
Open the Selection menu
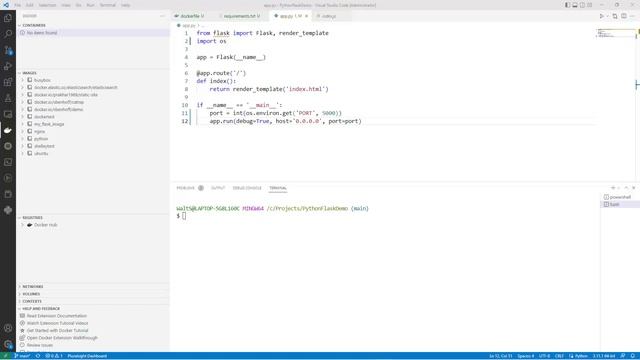(47, 5)
